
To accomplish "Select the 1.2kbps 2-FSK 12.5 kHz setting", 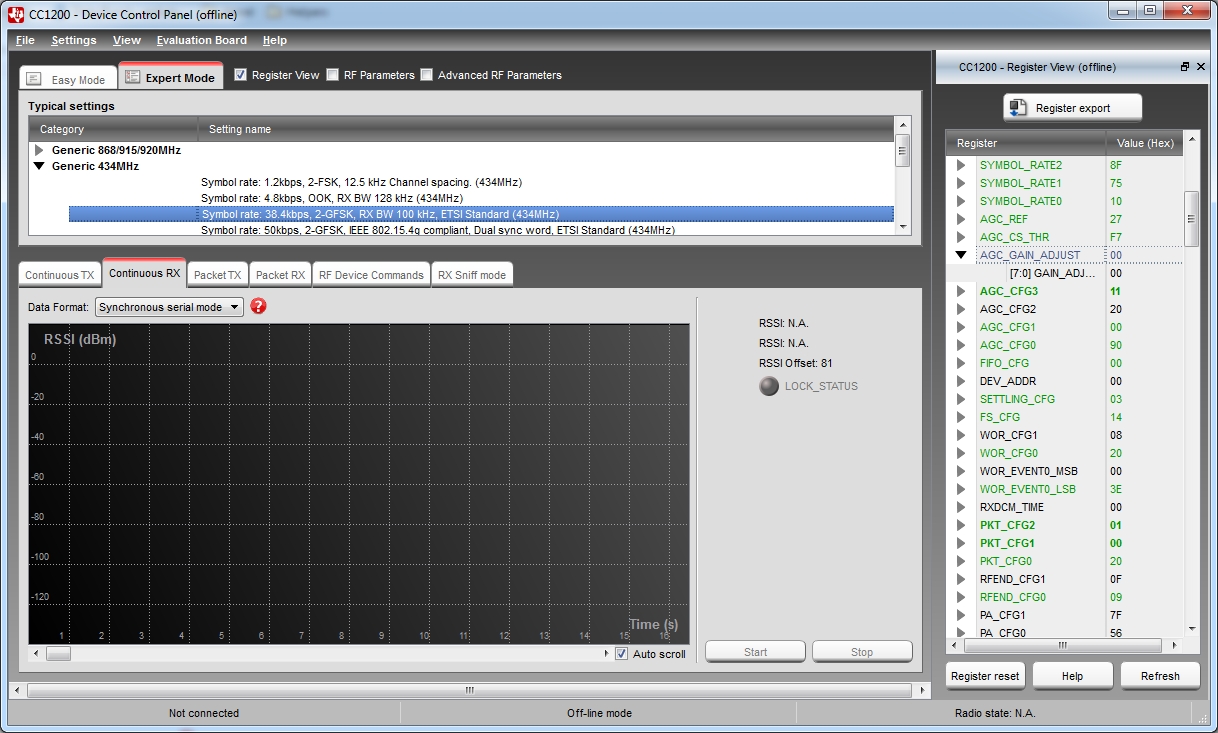I will tap(361, 182).
